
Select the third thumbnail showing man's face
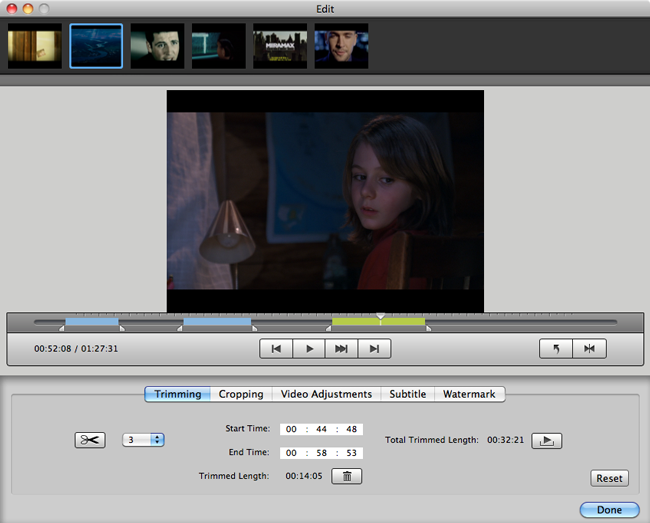pos(158,46)
